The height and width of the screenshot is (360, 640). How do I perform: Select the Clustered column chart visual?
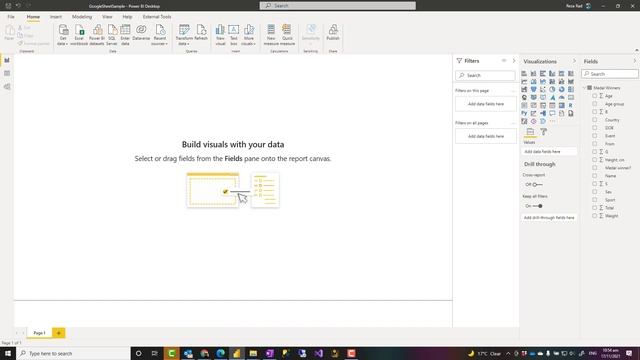pyautogui.click(x=552, y=73)
